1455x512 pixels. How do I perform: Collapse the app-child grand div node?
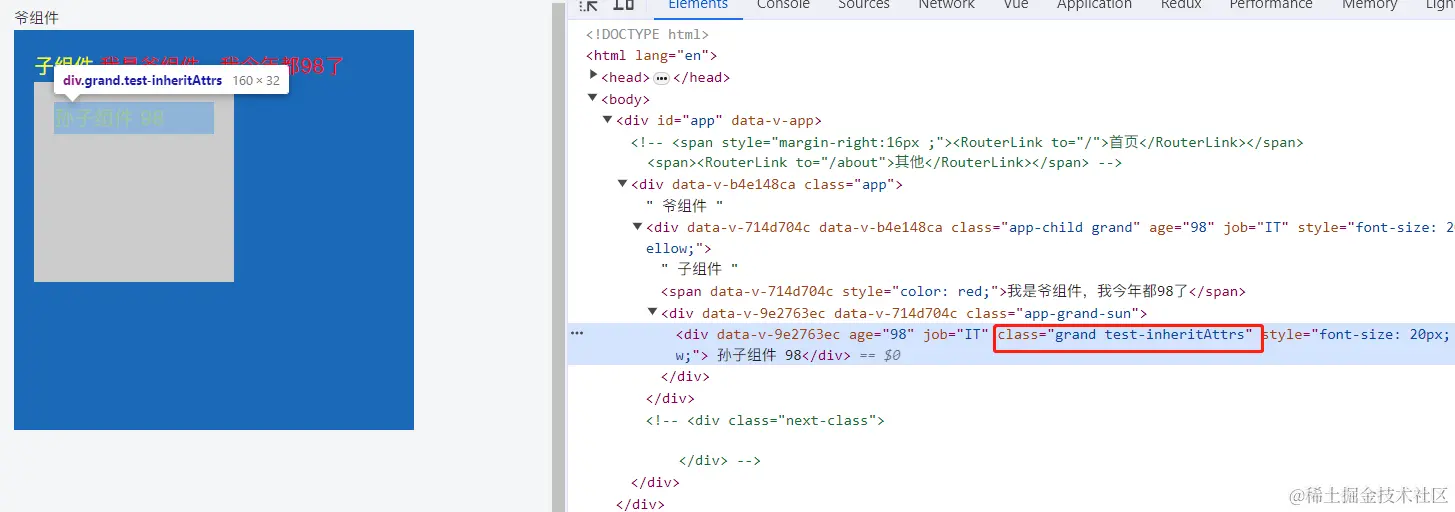[x=638, y=227]
